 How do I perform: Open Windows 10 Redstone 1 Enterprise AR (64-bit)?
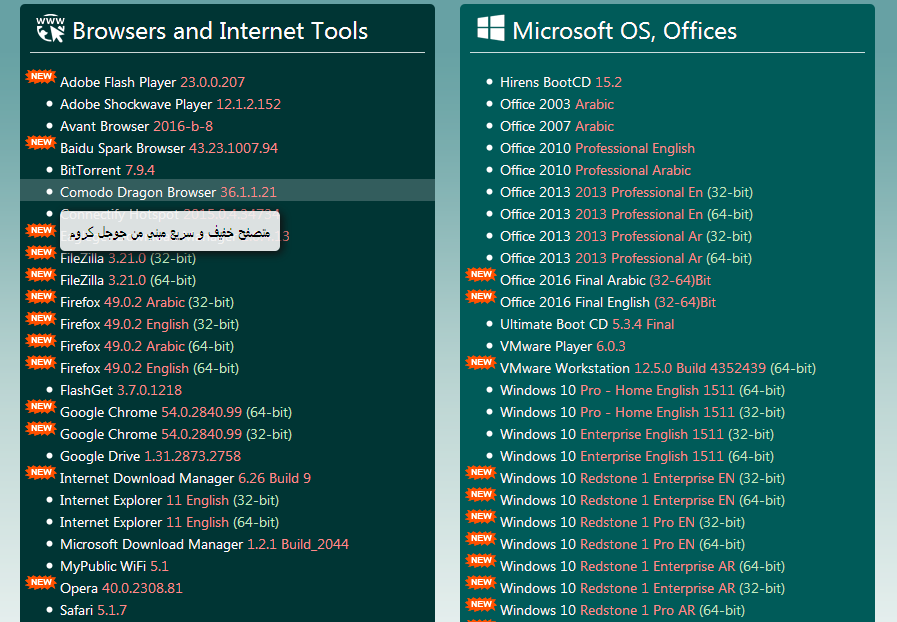[642, 566]
